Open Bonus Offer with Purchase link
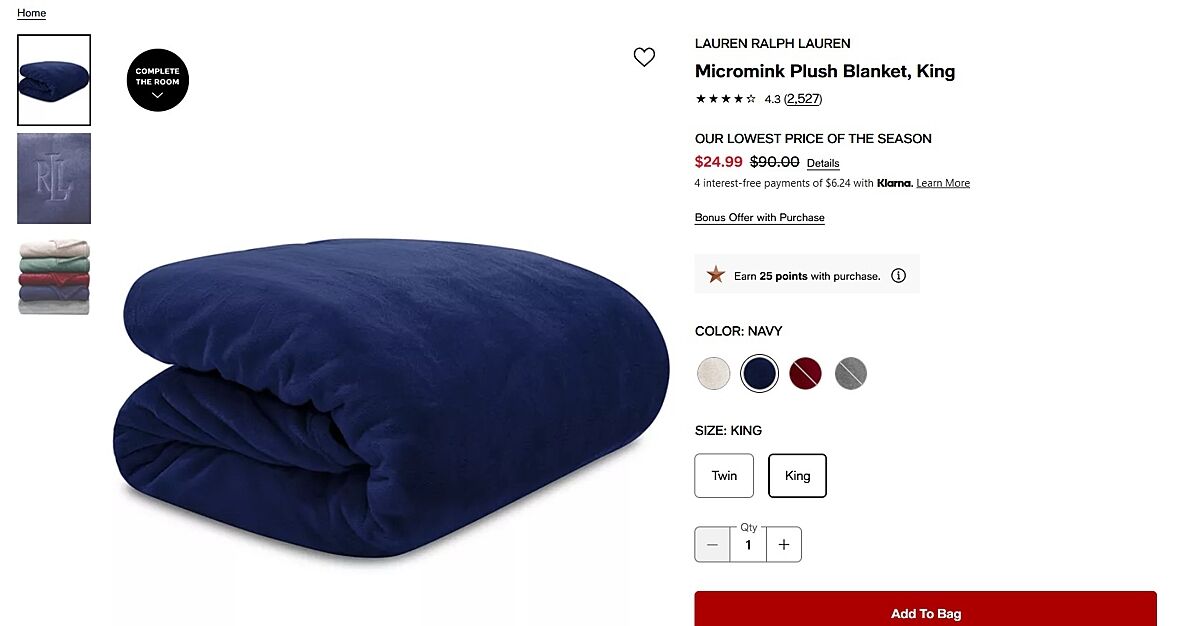This screenshot has height=626, width=1200. click(760, 218)
